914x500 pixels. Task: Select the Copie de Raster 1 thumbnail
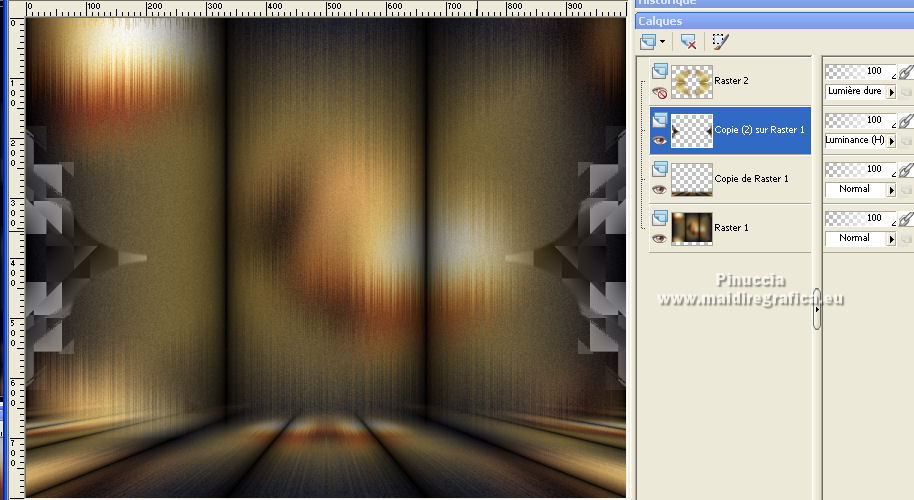(x=692, y=179)
